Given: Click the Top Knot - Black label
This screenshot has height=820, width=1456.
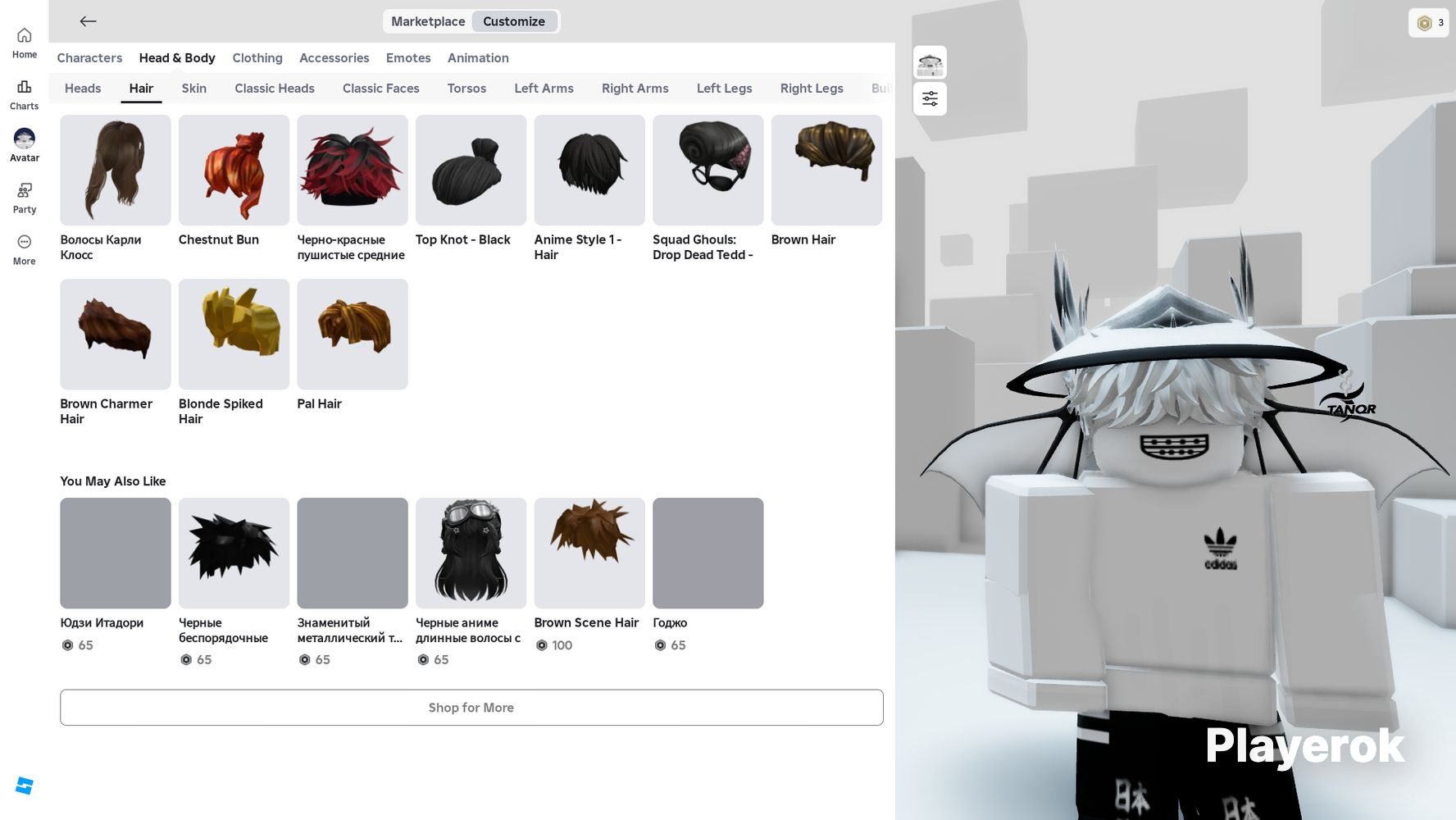Looking at the screenshot, I should point(463,239).
